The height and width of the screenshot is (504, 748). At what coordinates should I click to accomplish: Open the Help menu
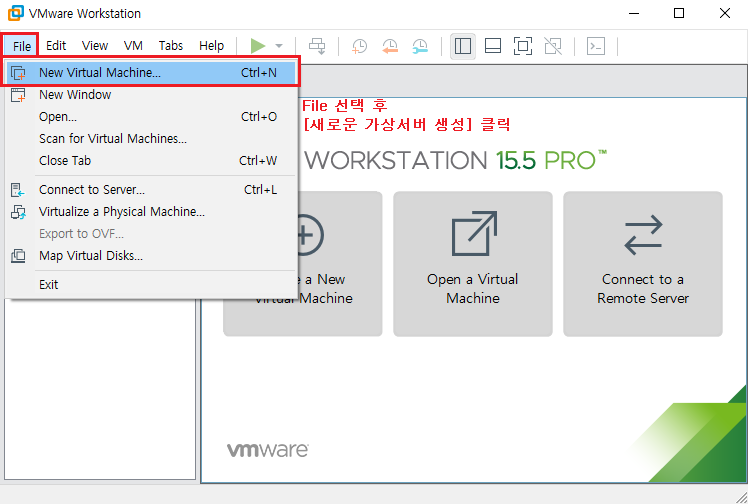click(x=211, y=46)
